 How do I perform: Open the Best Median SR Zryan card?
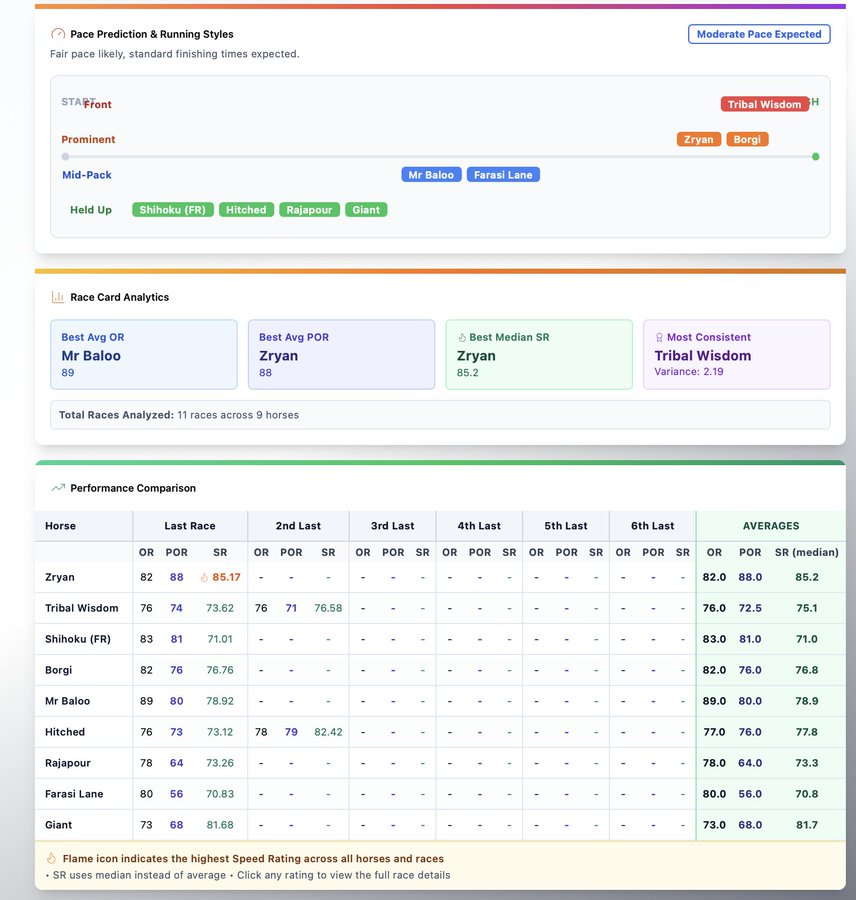tap(539, 355)
